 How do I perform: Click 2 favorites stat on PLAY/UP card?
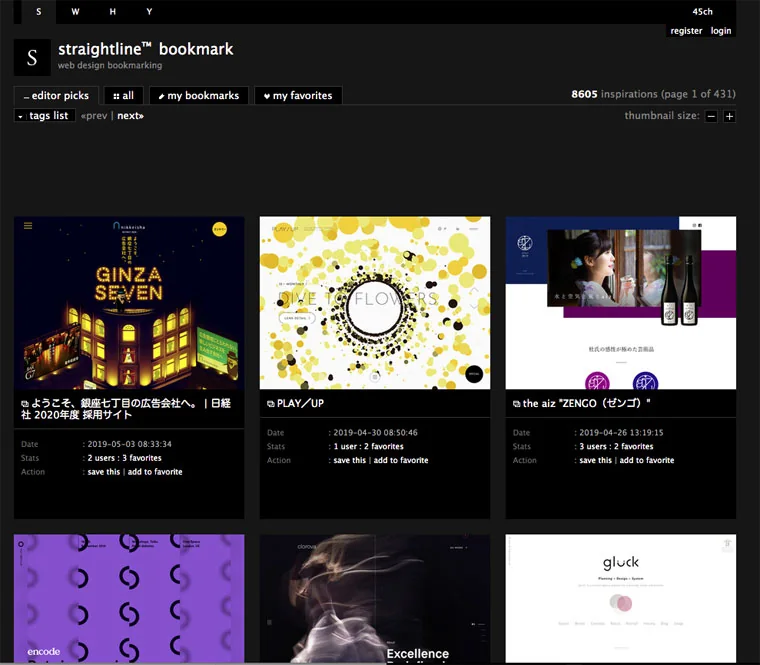pos(384,446)
